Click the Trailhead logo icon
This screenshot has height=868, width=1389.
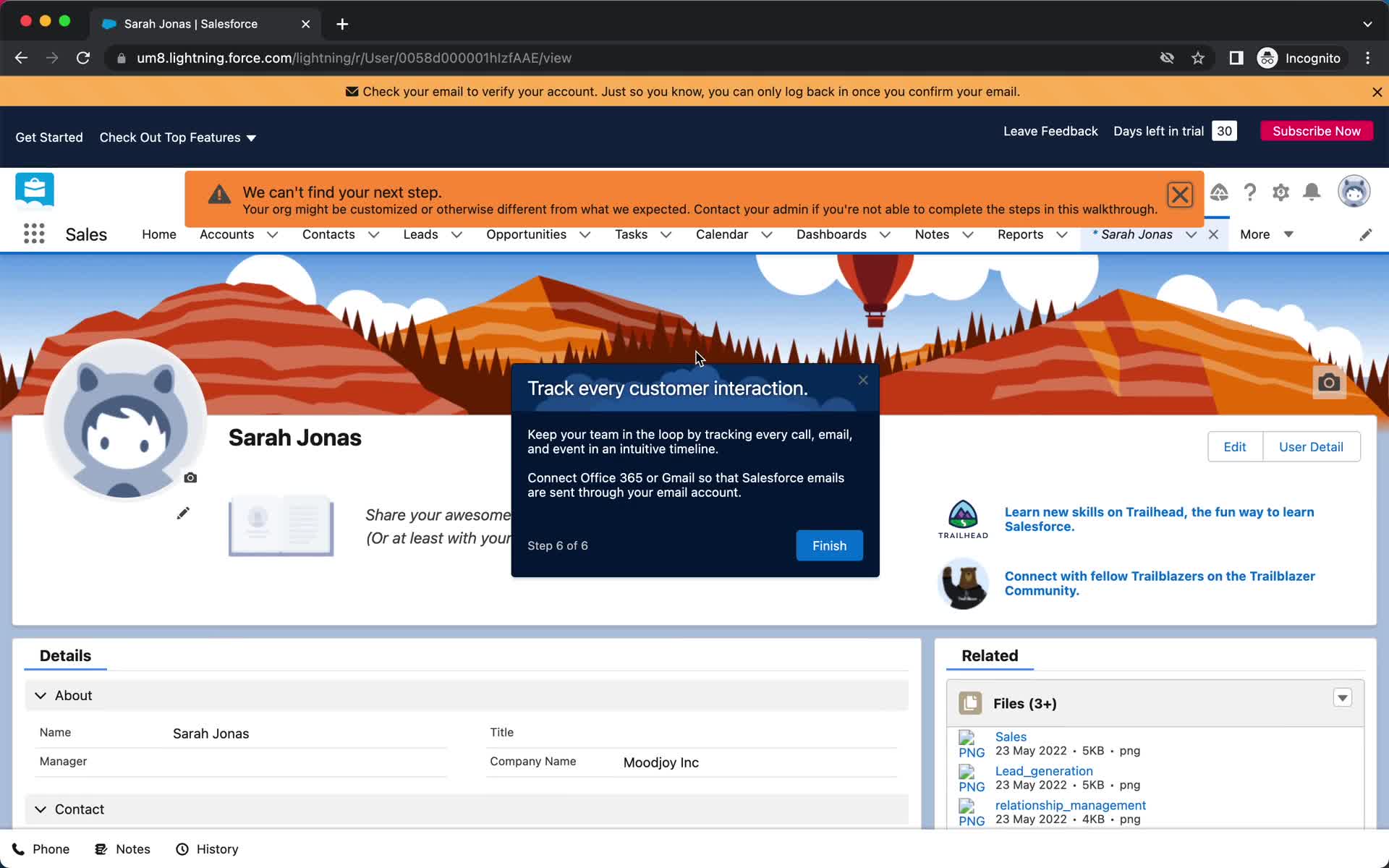click(963, 519)
